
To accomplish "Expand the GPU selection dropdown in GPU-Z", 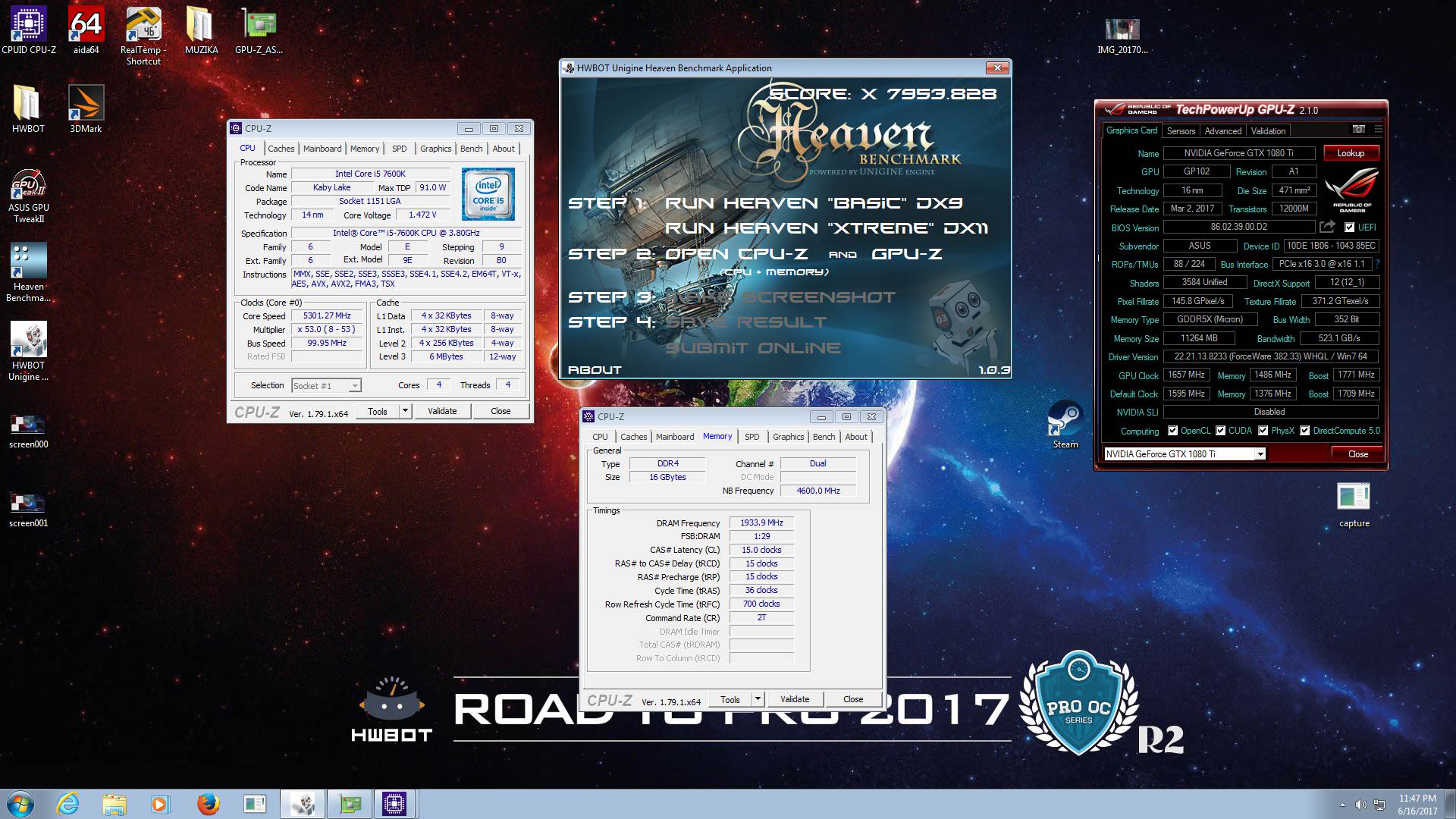I will click(1260, 454).
